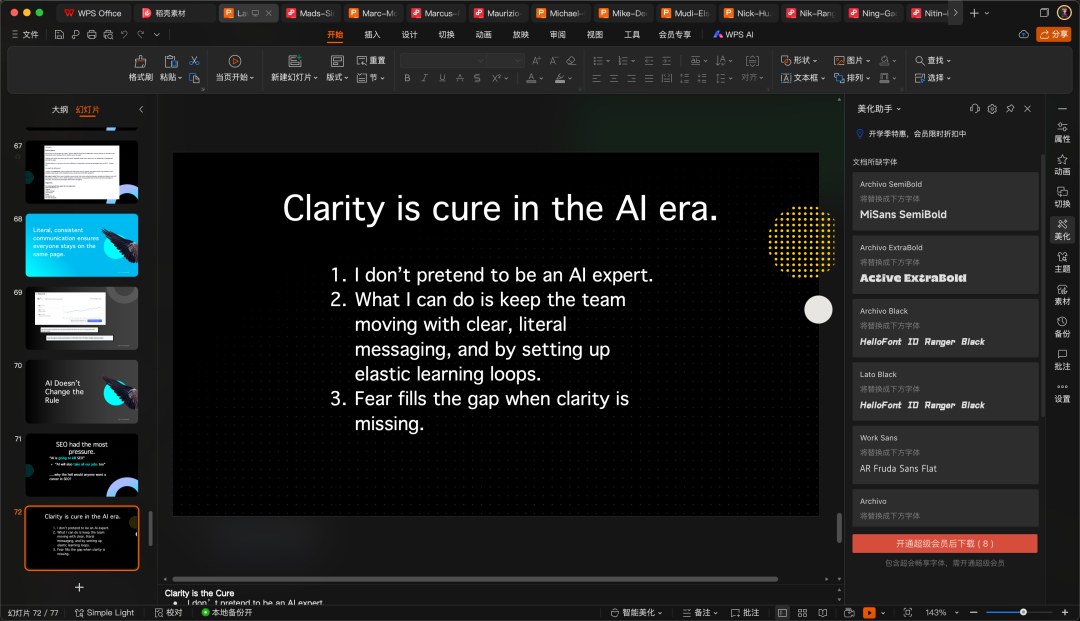Click the Save icon in quick access bar

pos(59,34)
